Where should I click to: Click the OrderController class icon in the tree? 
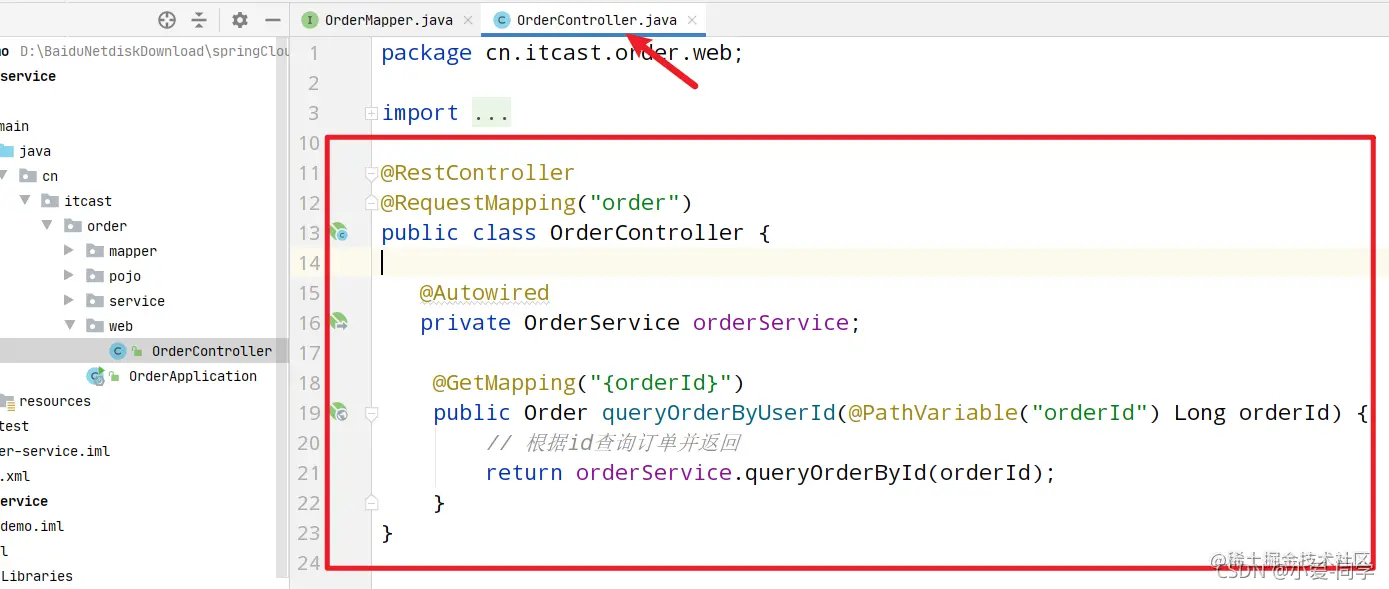coord(118,351)
